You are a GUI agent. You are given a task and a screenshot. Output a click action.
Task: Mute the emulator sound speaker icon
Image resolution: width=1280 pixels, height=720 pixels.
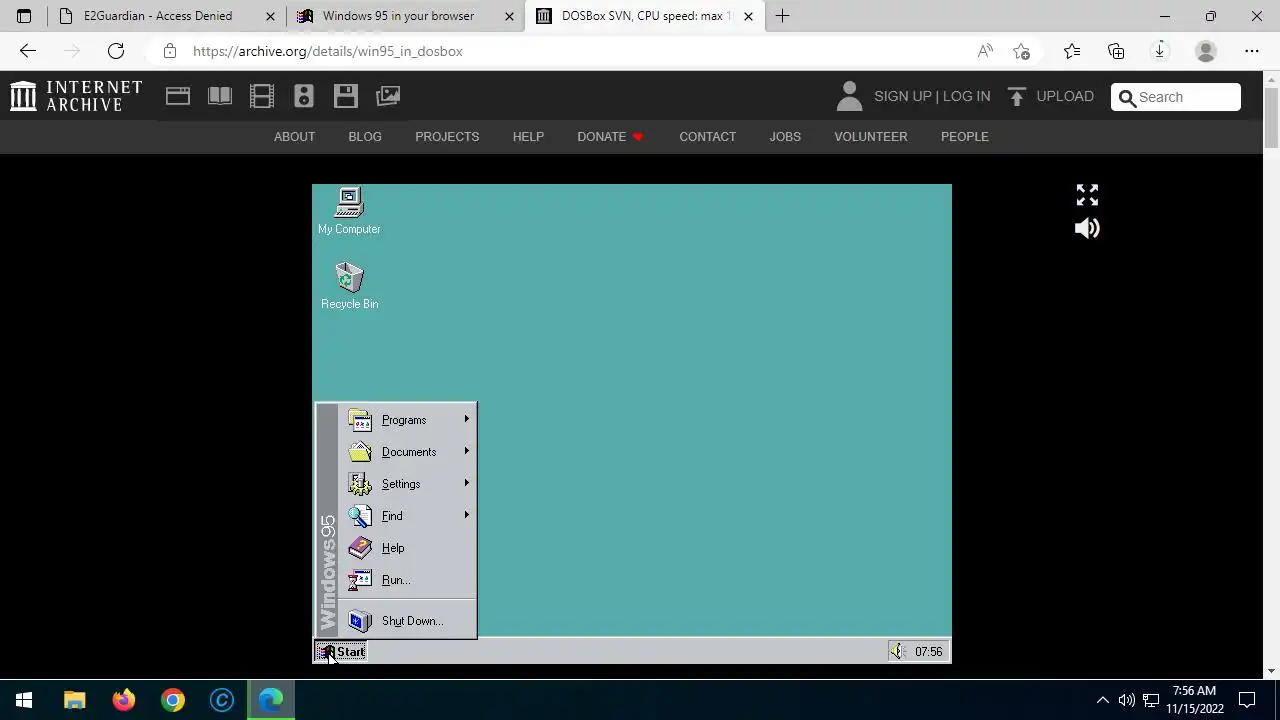pos(1087,228)
